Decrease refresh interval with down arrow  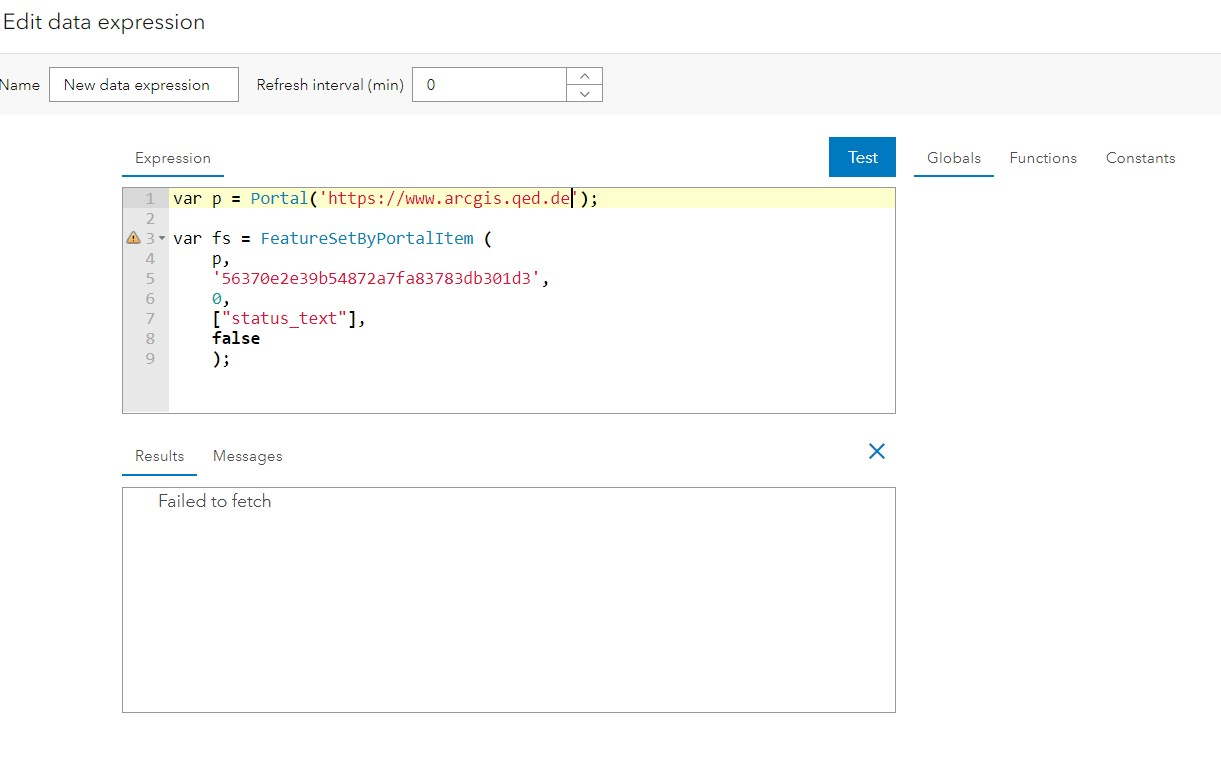coord(584,93)
